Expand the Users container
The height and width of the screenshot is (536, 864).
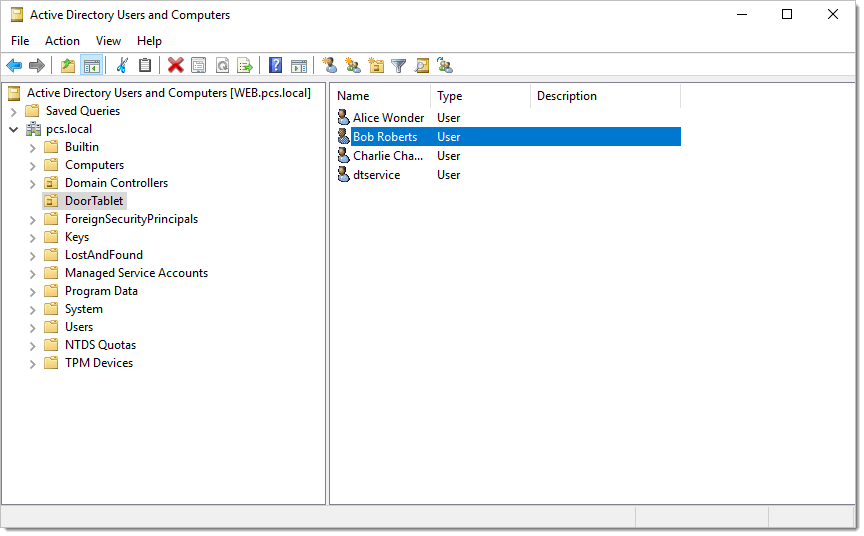[x=33, y=328]
